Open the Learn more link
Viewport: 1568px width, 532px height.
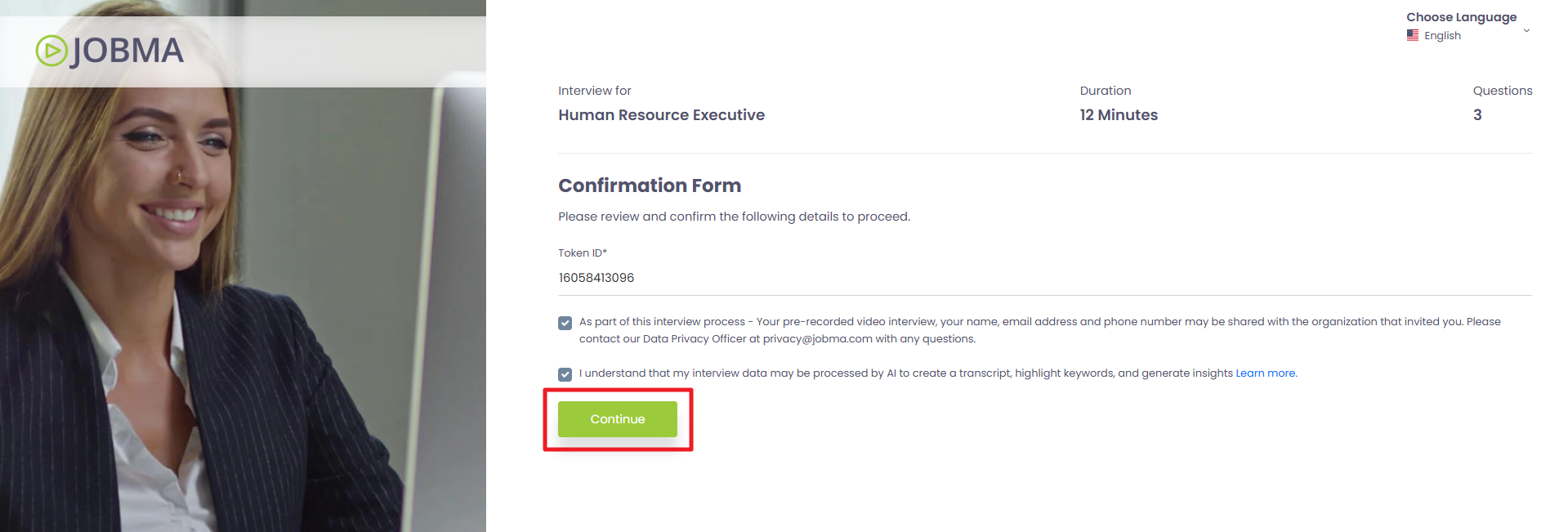[1266, 373]
